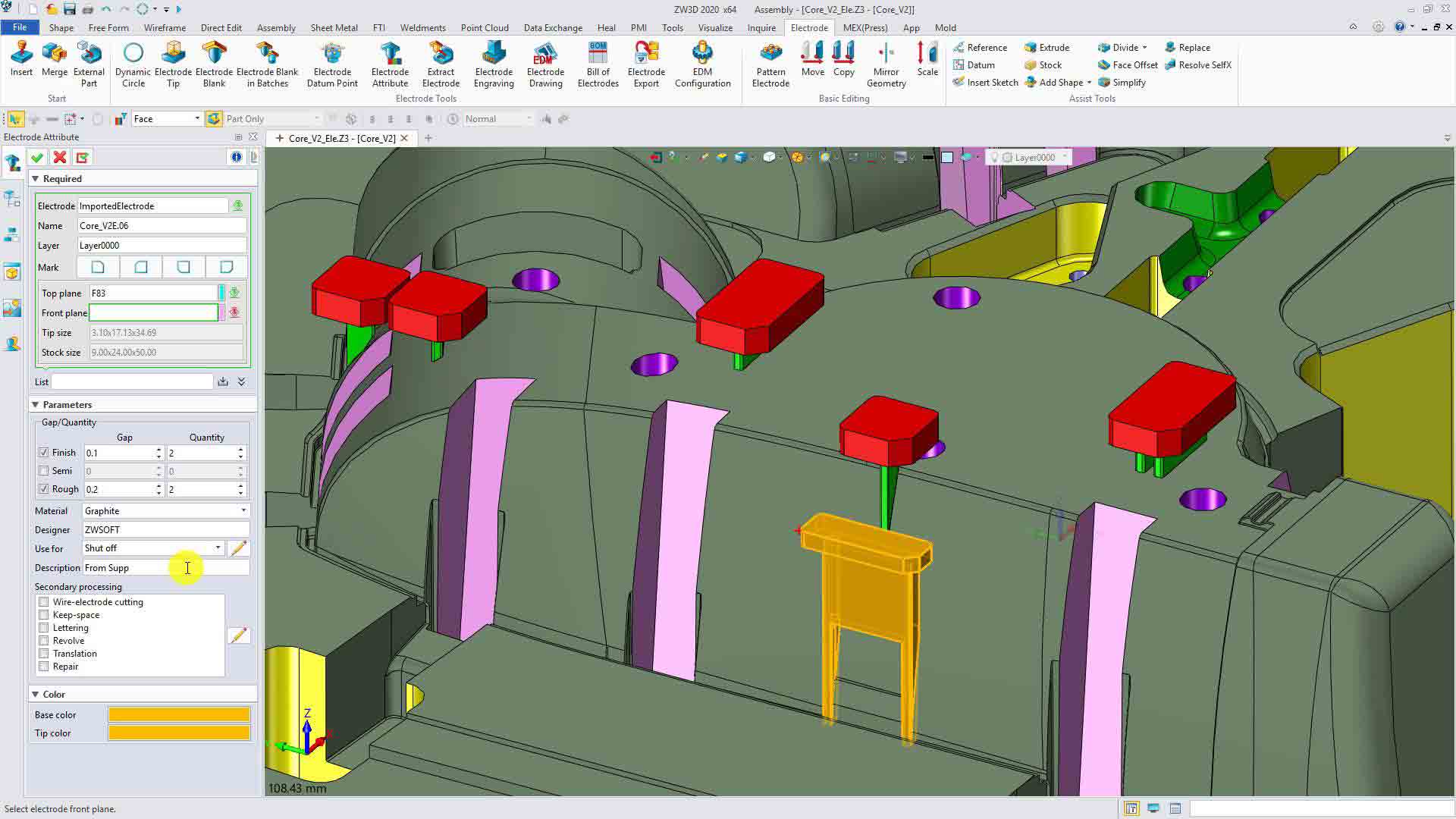Open the Material dropdown

(243, 511)
